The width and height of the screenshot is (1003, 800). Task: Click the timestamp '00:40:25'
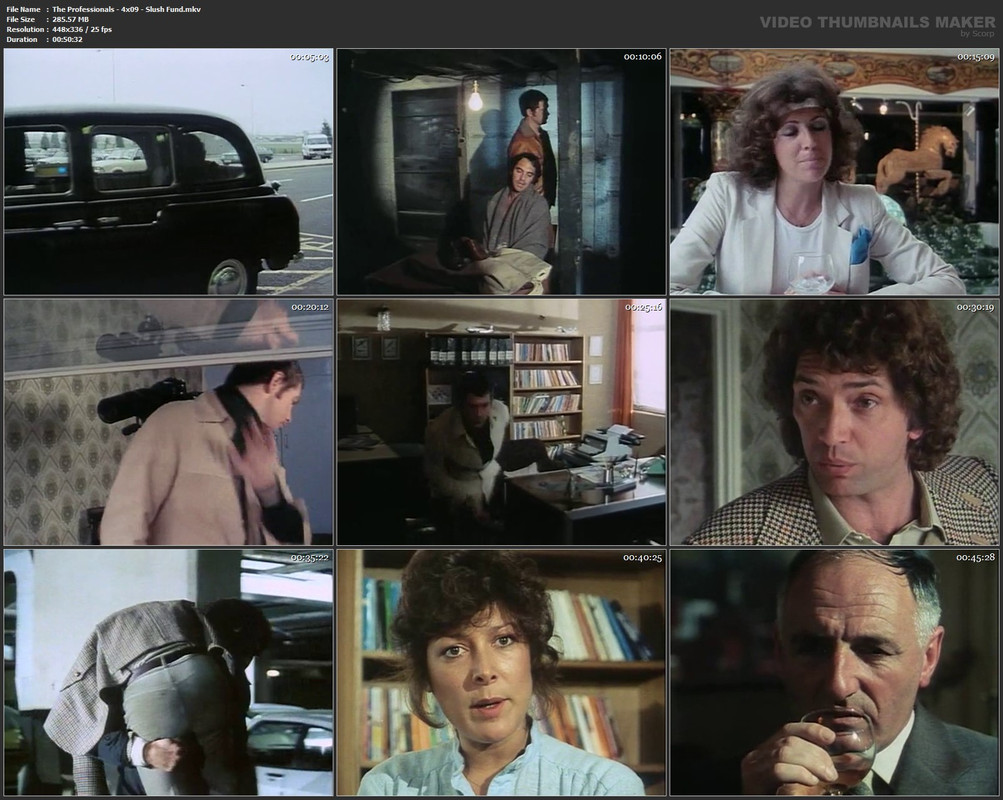click(x=643, y=558)
